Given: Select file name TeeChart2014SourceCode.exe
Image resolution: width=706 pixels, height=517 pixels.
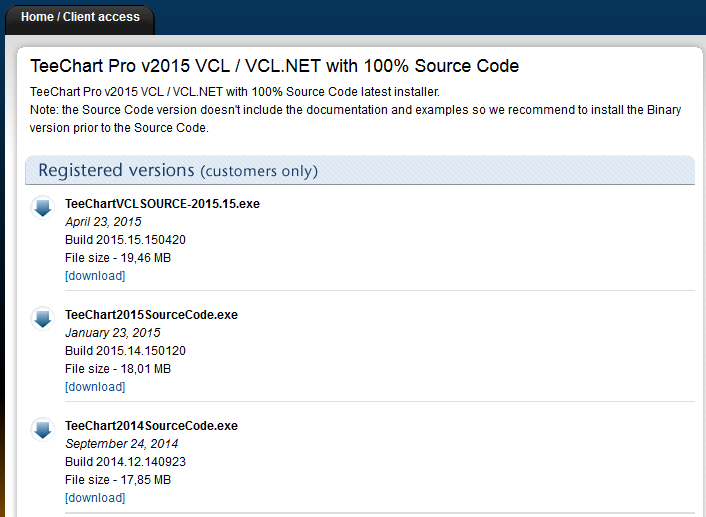Looking at the screenshot, I should [151, 426].
